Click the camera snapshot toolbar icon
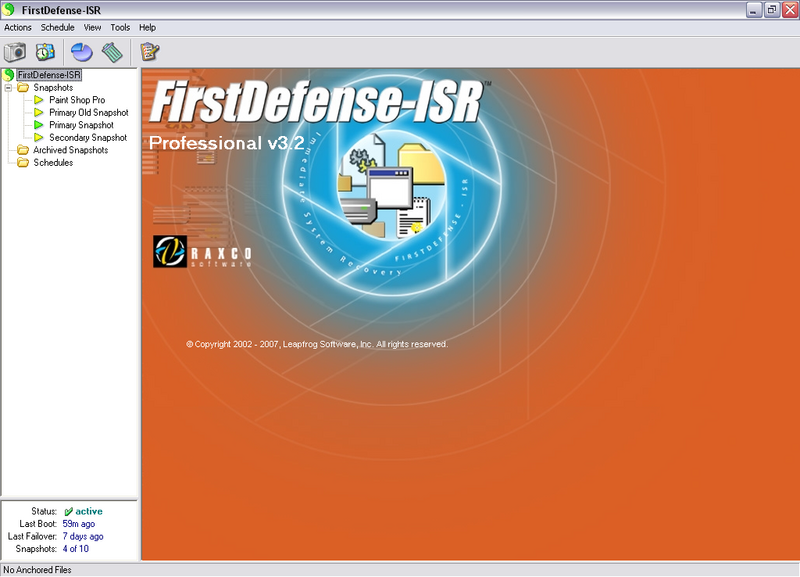 15,52
